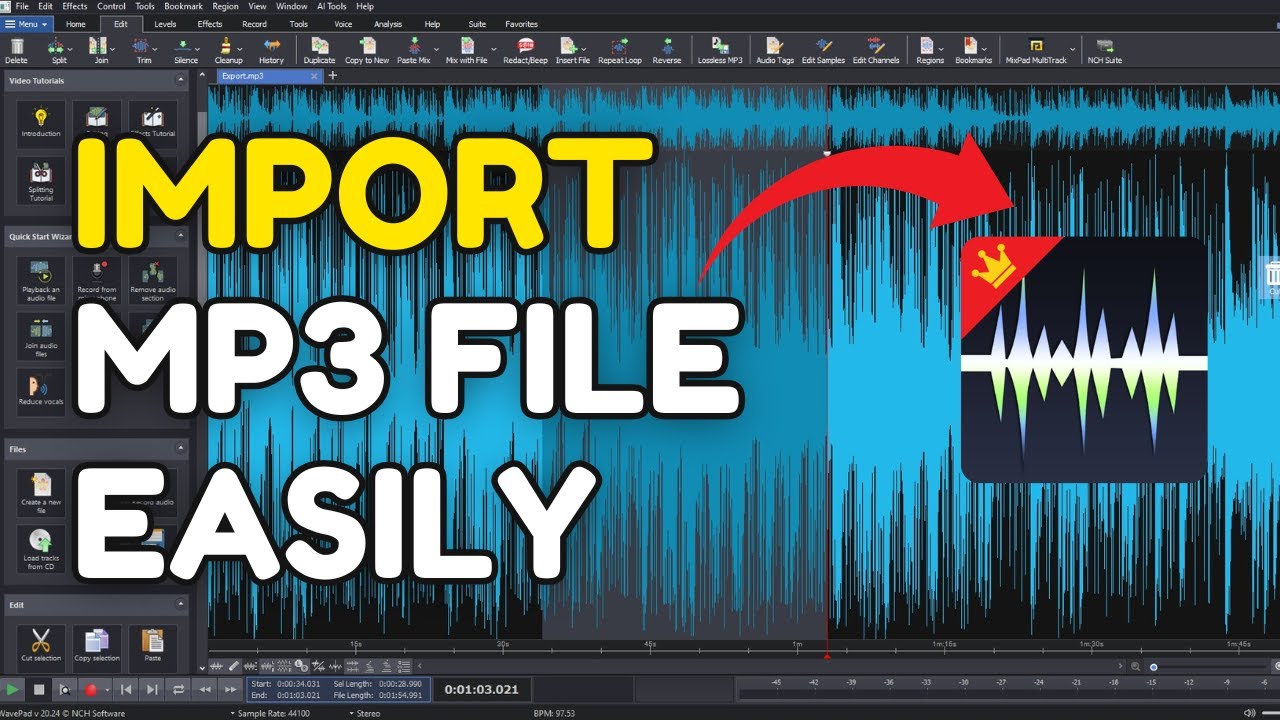Apply the Reverse tool
Screen dimensions: 1280x720
click(666, 50)
